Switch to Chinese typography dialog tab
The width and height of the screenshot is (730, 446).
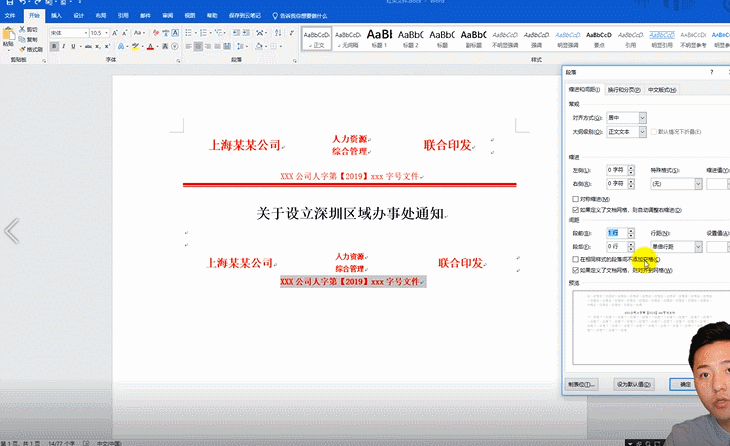point(662,90)
